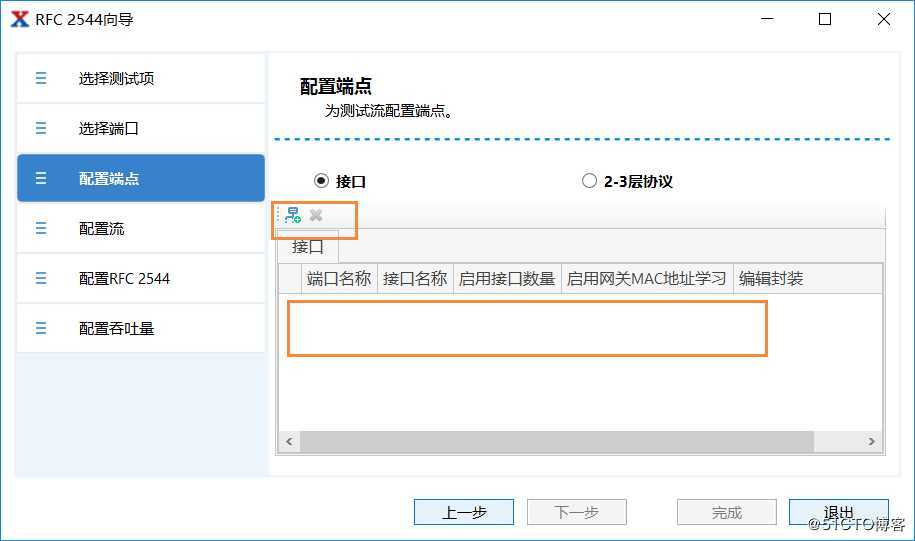Click the 端口名称 column header

point(339,278)
